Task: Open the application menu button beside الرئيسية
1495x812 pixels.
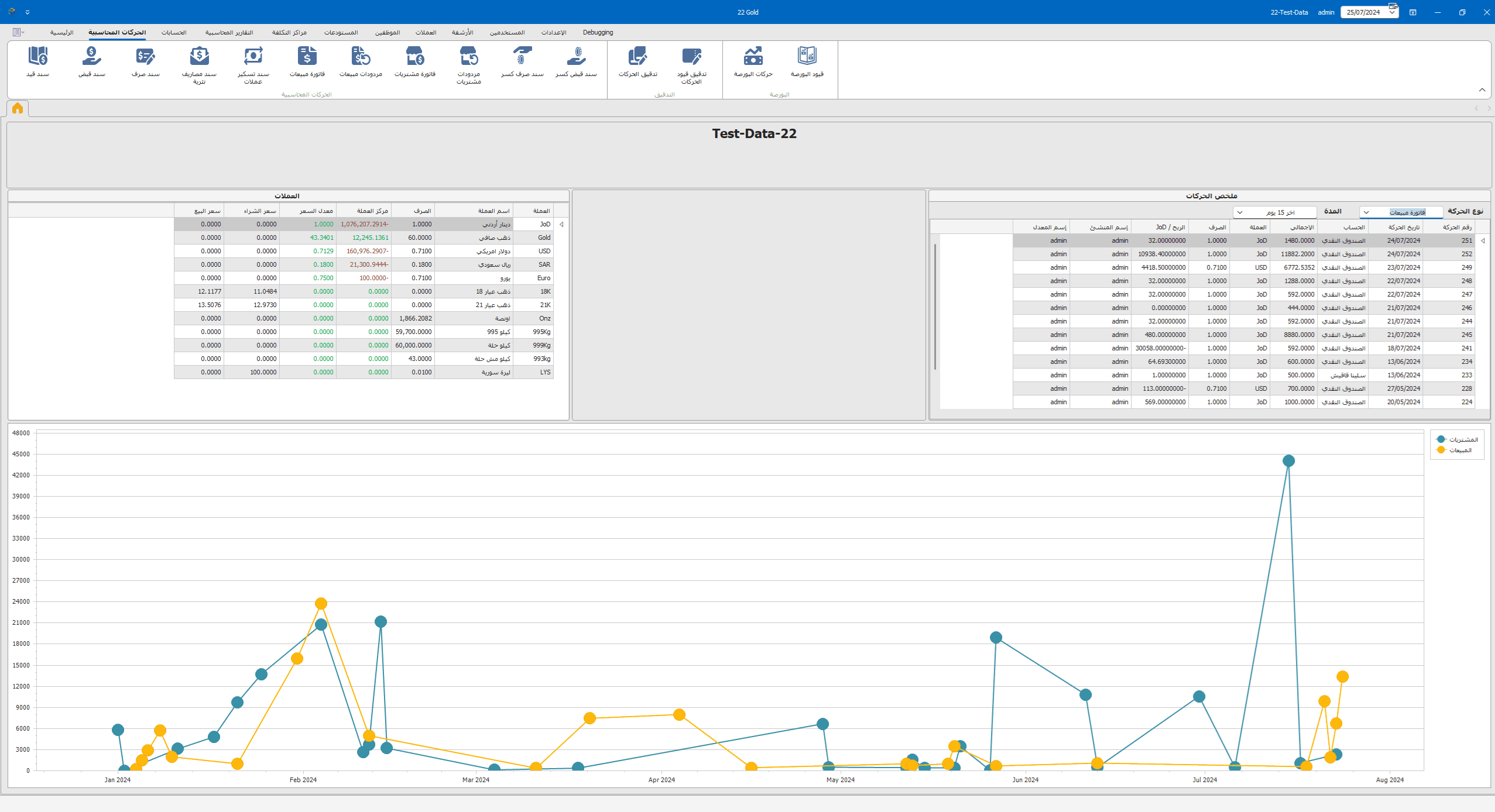Action: tap(18, 32)
